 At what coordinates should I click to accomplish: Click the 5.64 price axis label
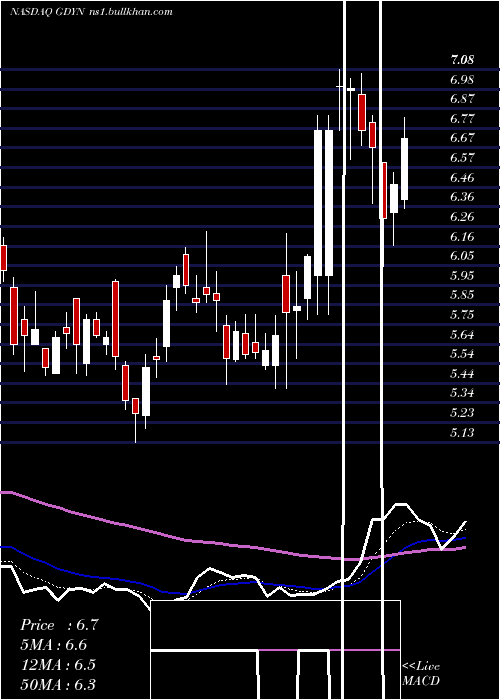pyautogui.click(x=462, y=334)
